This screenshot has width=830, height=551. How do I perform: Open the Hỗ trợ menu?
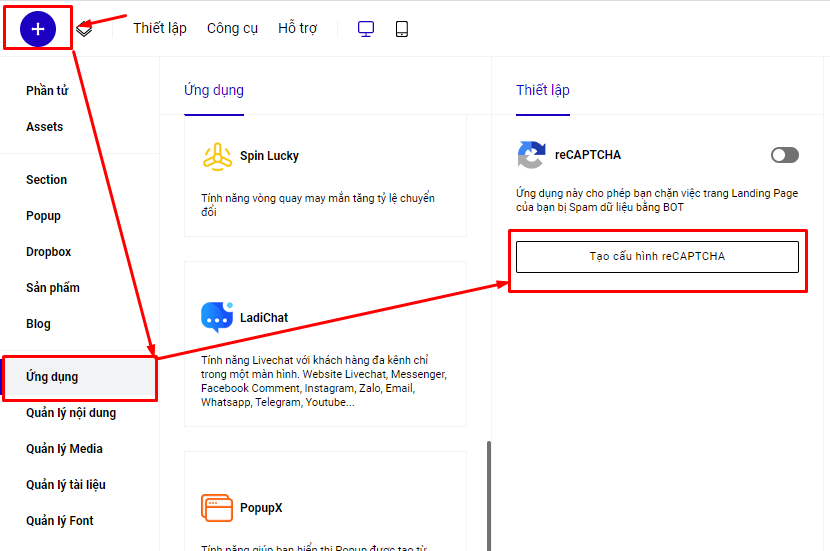pyautogui.click(x=297, y=29)
